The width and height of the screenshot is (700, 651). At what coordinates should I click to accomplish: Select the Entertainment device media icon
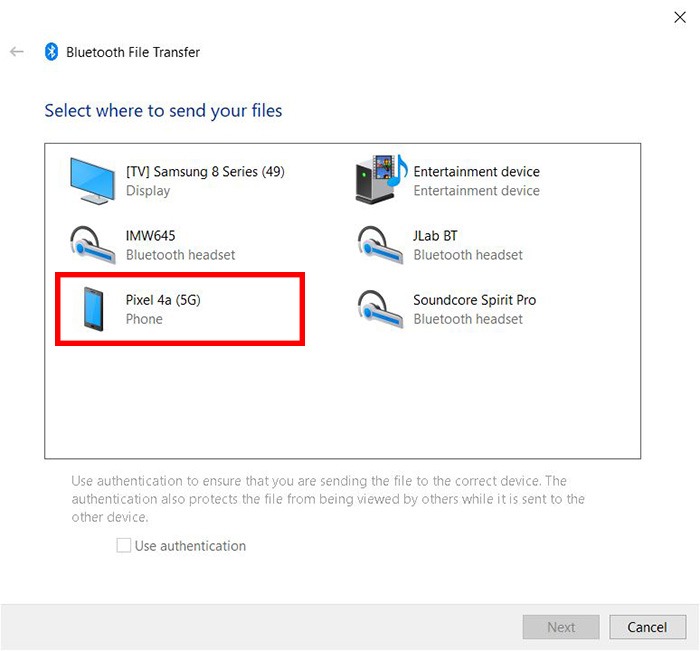[x=381, y=179]
